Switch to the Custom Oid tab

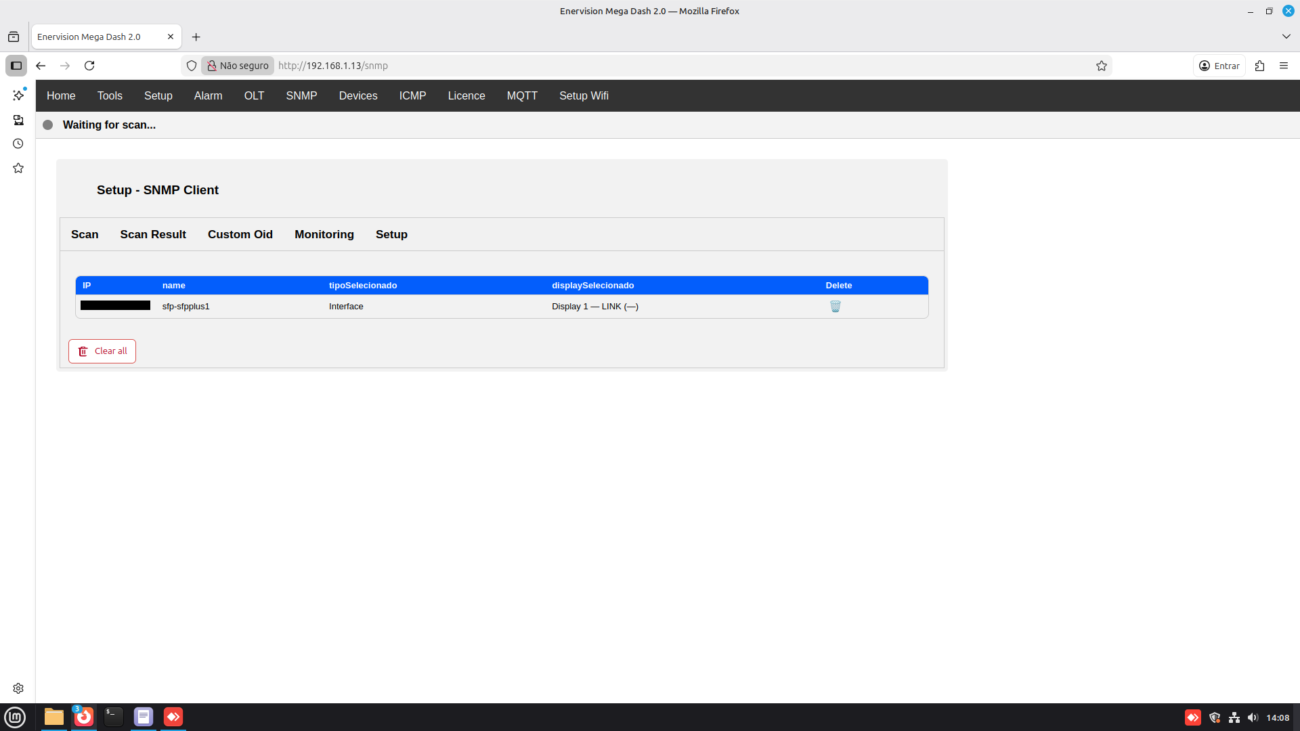[240, 234]
